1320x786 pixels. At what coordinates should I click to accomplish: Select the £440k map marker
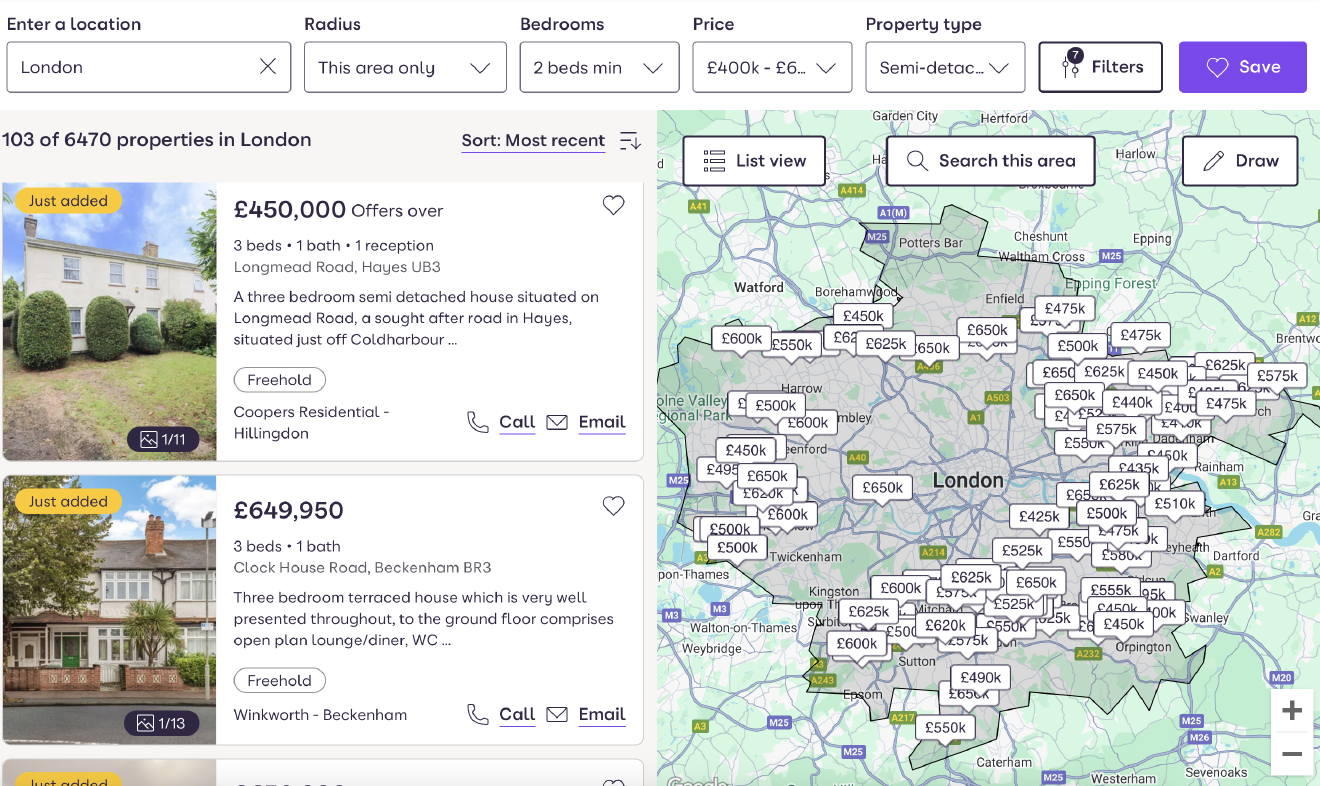click(x=1132, y=402)
